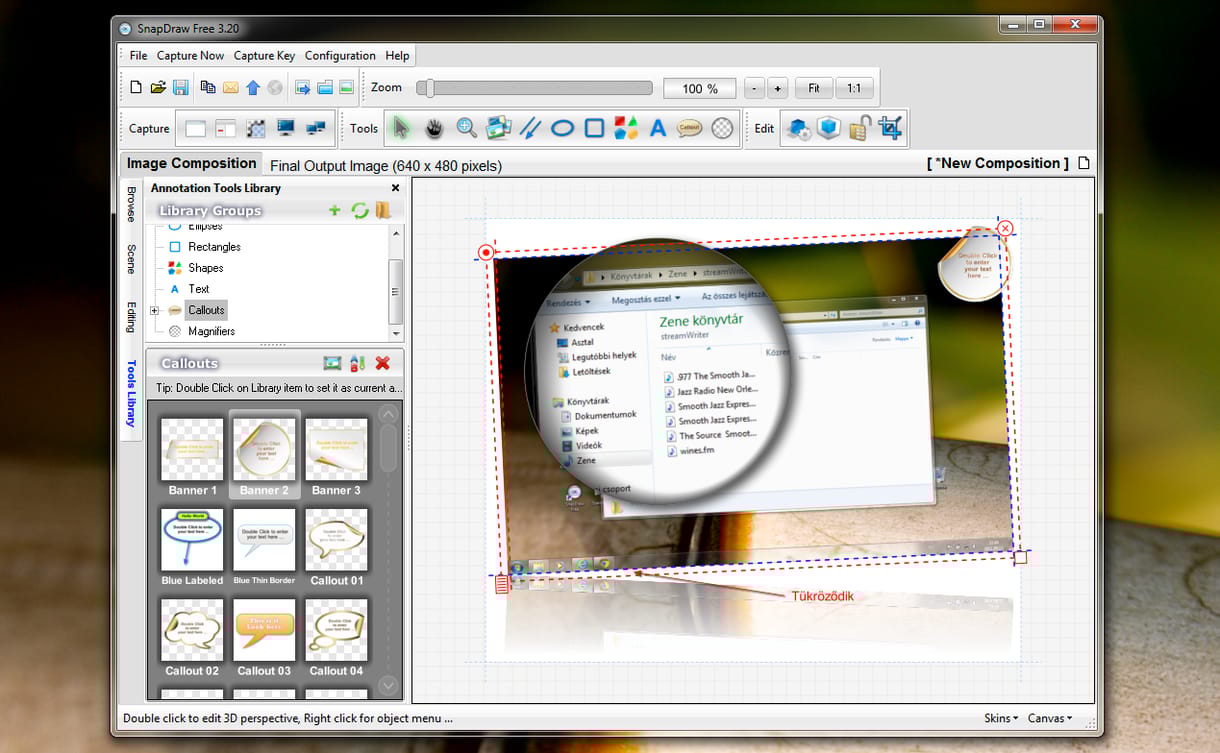
Task: Click the orange book icon in Library Groups
Action: [x=383, y=210]
